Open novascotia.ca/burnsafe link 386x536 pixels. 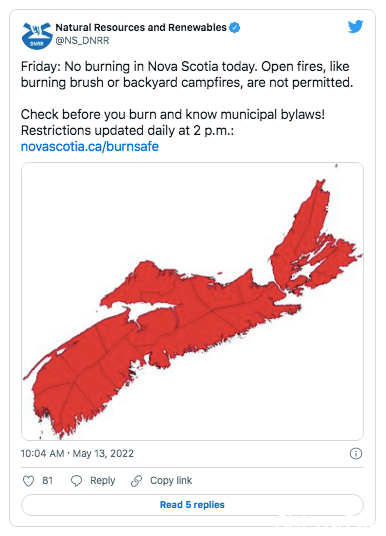(x=90, y=146)
